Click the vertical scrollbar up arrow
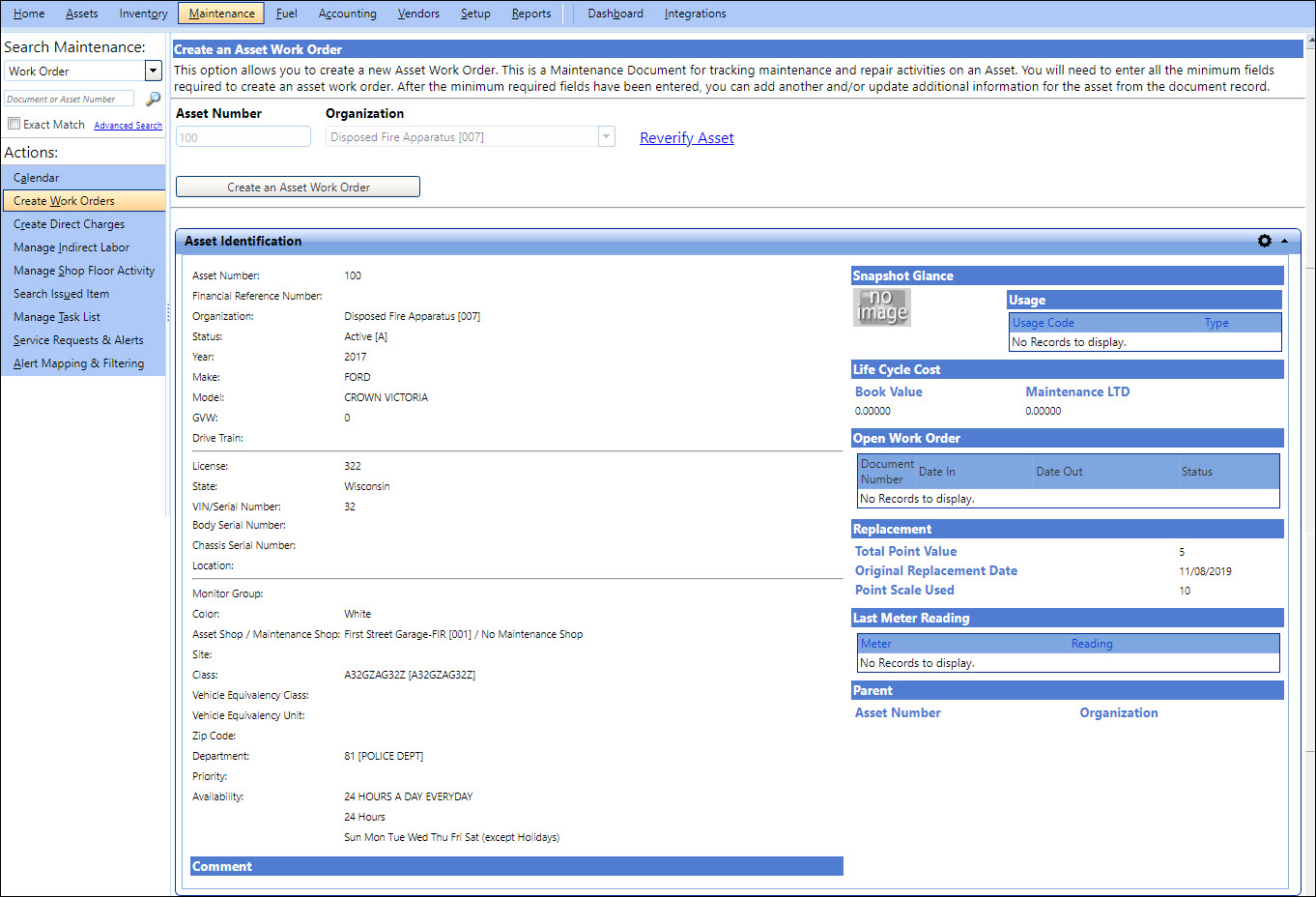The height and width of the screenshot is (897, 1316). [1310, 42]
